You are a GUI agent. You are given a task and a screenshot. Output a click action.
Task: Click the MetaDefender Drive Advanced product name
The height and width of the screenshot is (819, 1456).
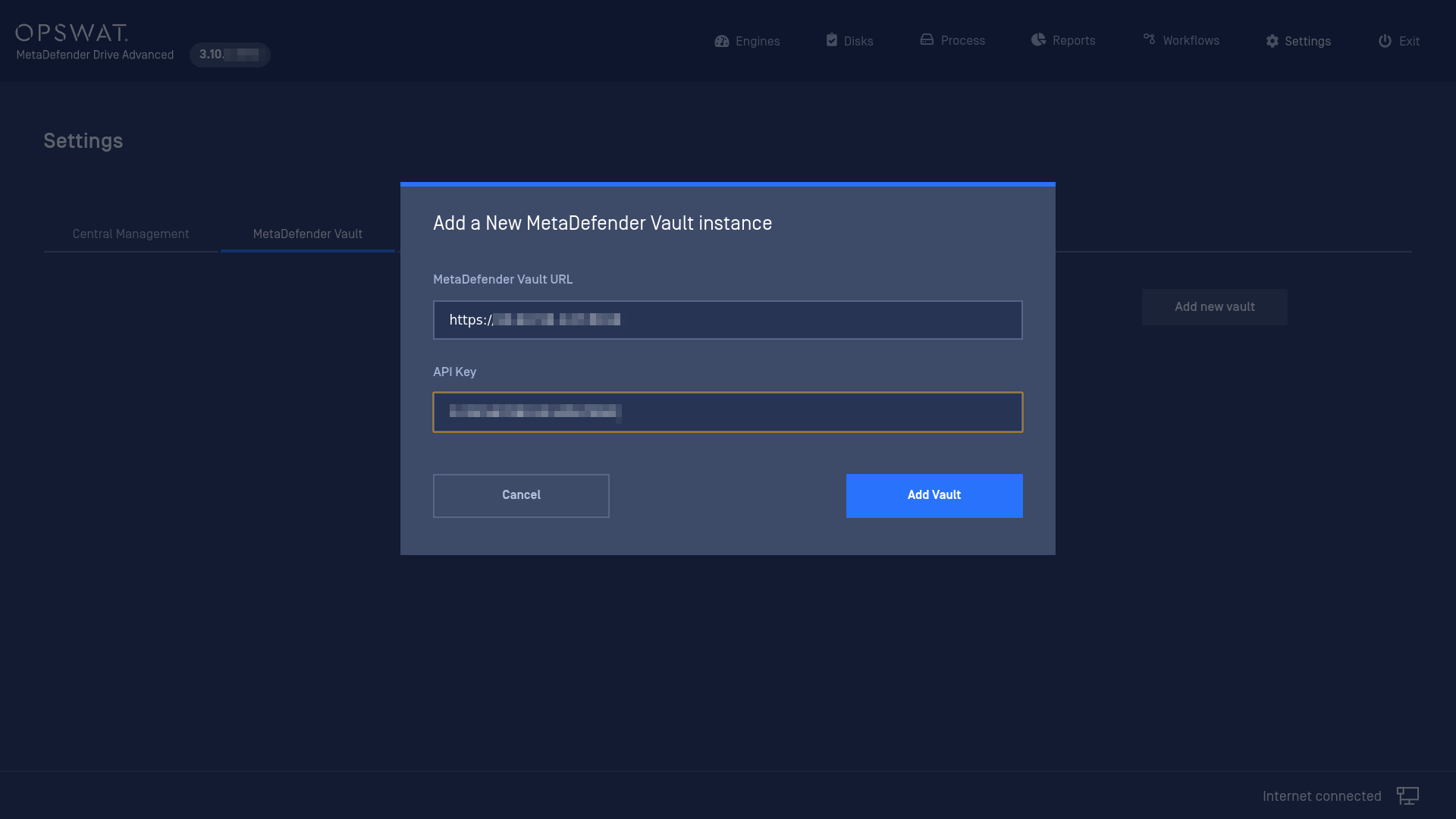pos(95,55)
